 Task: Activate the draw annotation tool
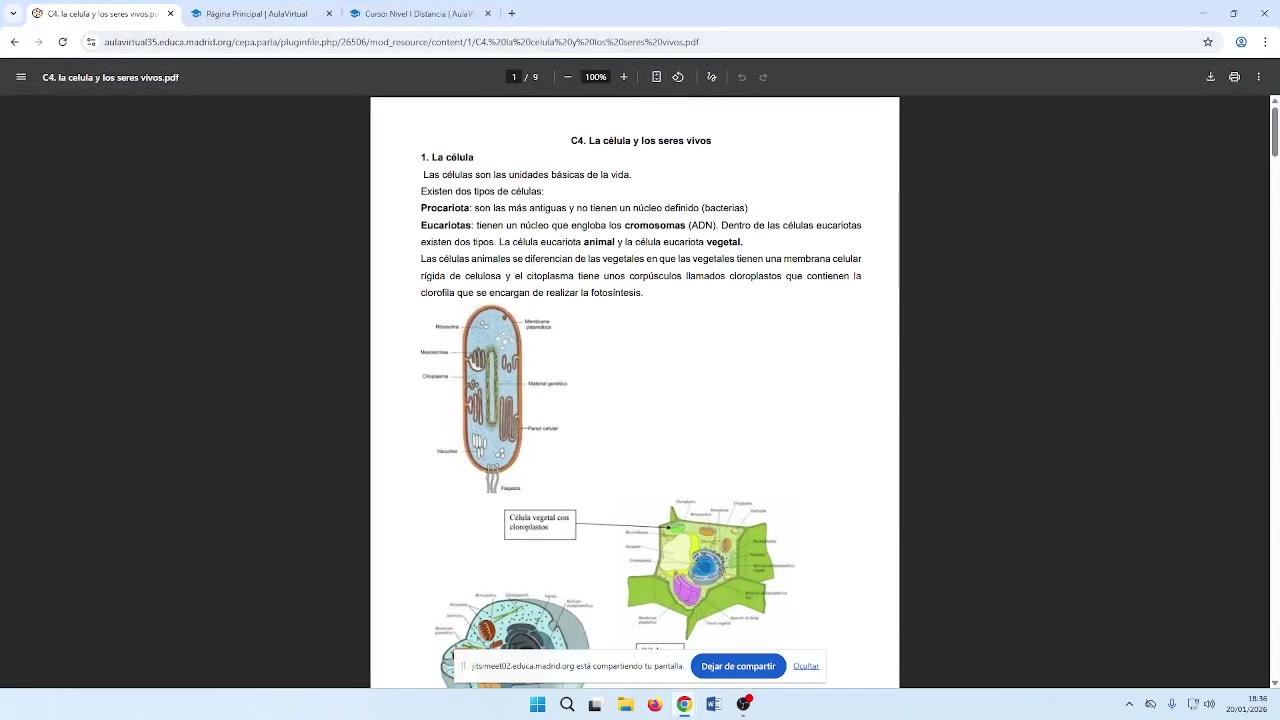click(x=711, y=77)
